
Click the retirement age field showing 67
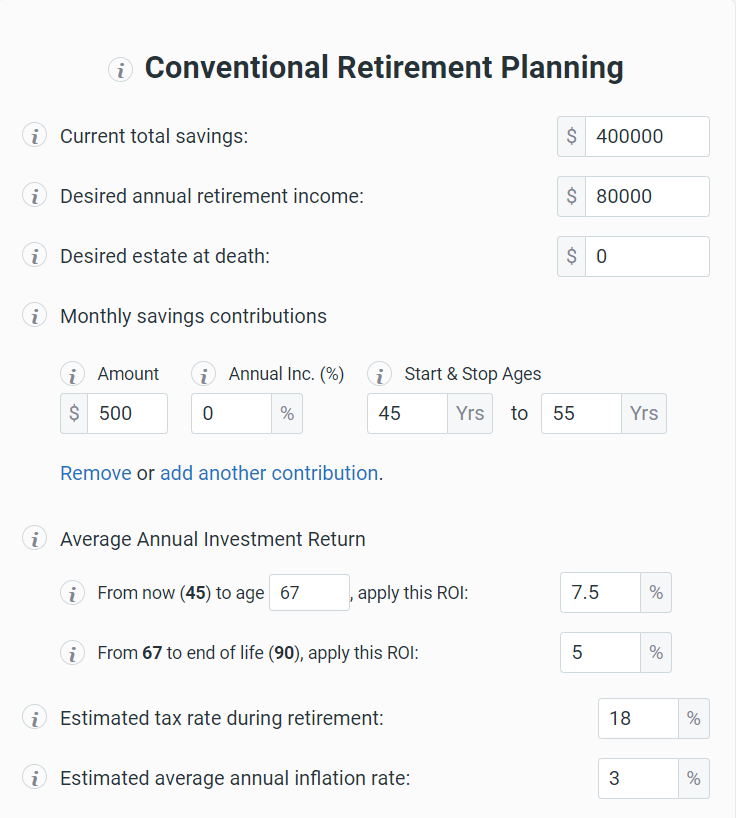309,593
